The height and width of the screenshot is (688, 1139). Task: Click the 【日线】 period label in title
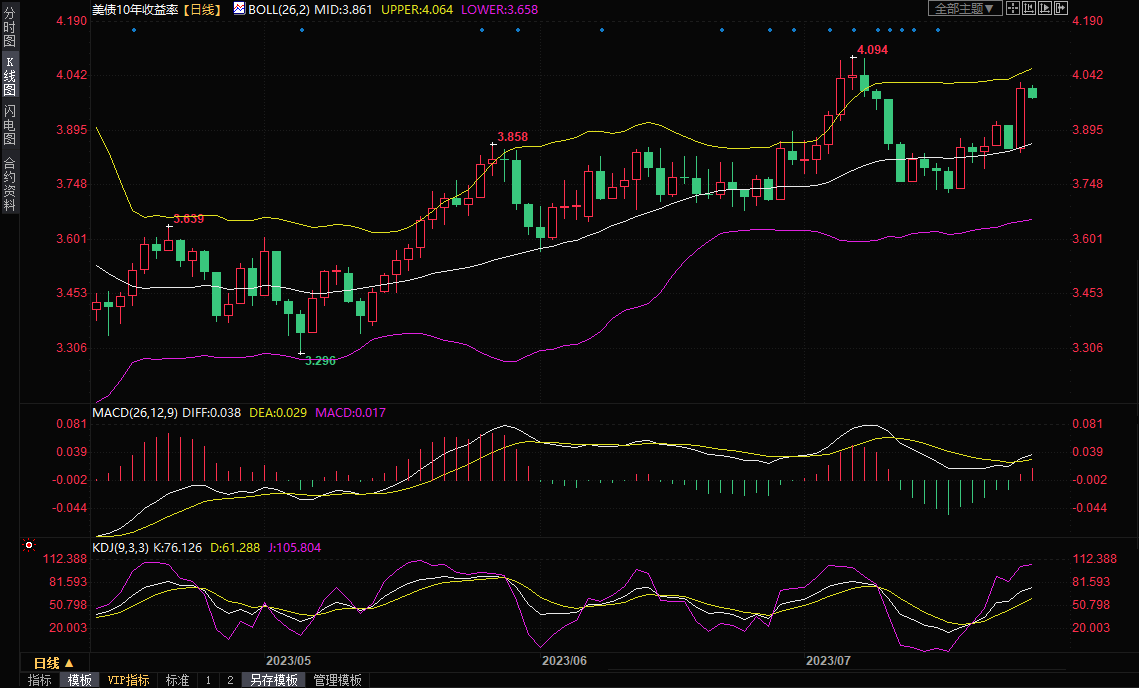[206, 8]
